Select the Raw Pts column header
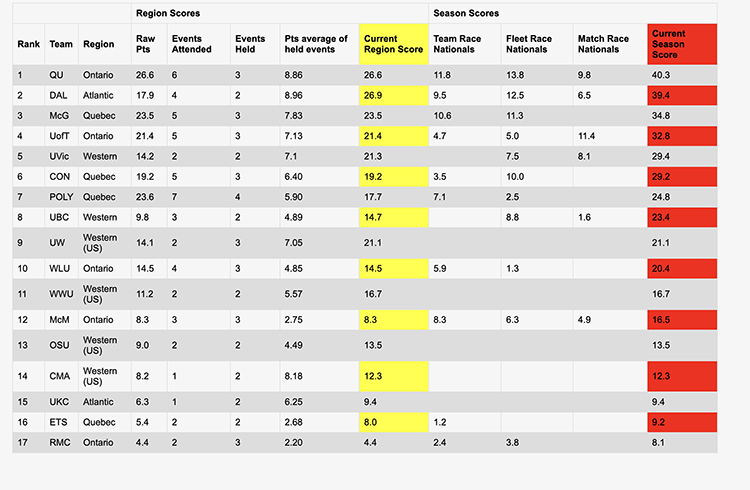The width and height of the screenshot is (750, 490). (149, 44)
